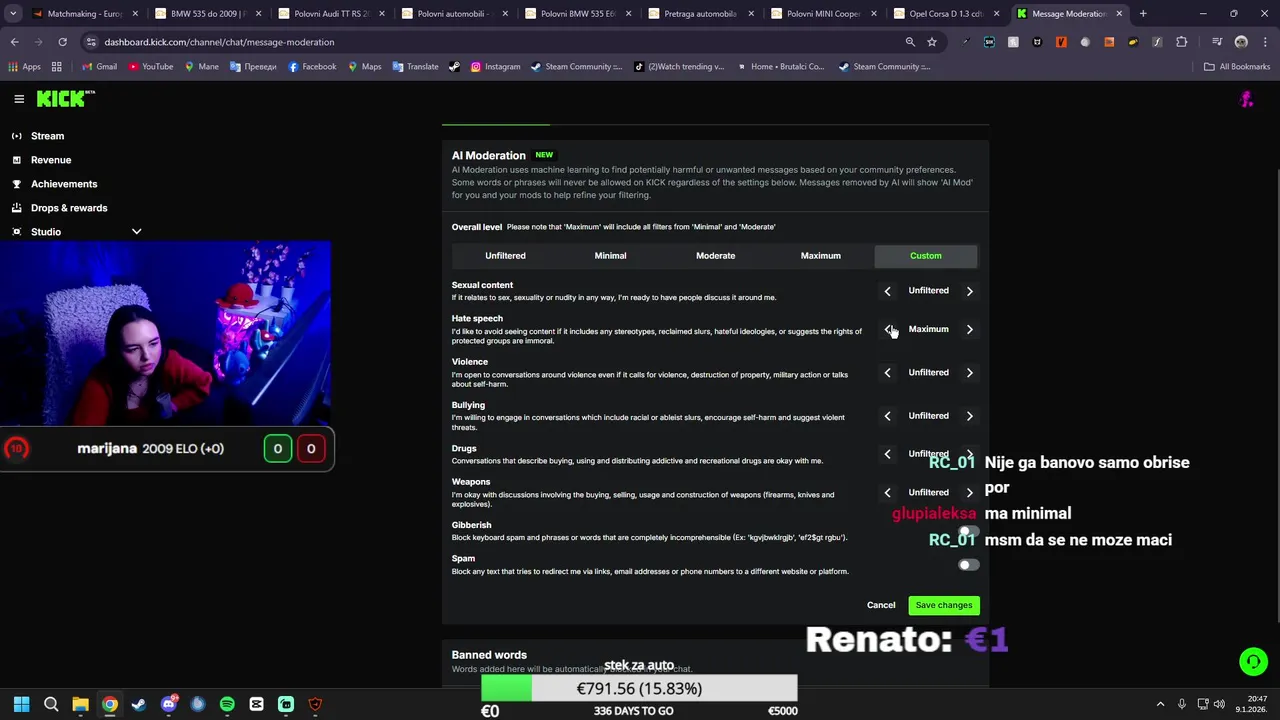Open Instagram bookmark
This screenshot has width=1280, height=720.
click(495, 66)
